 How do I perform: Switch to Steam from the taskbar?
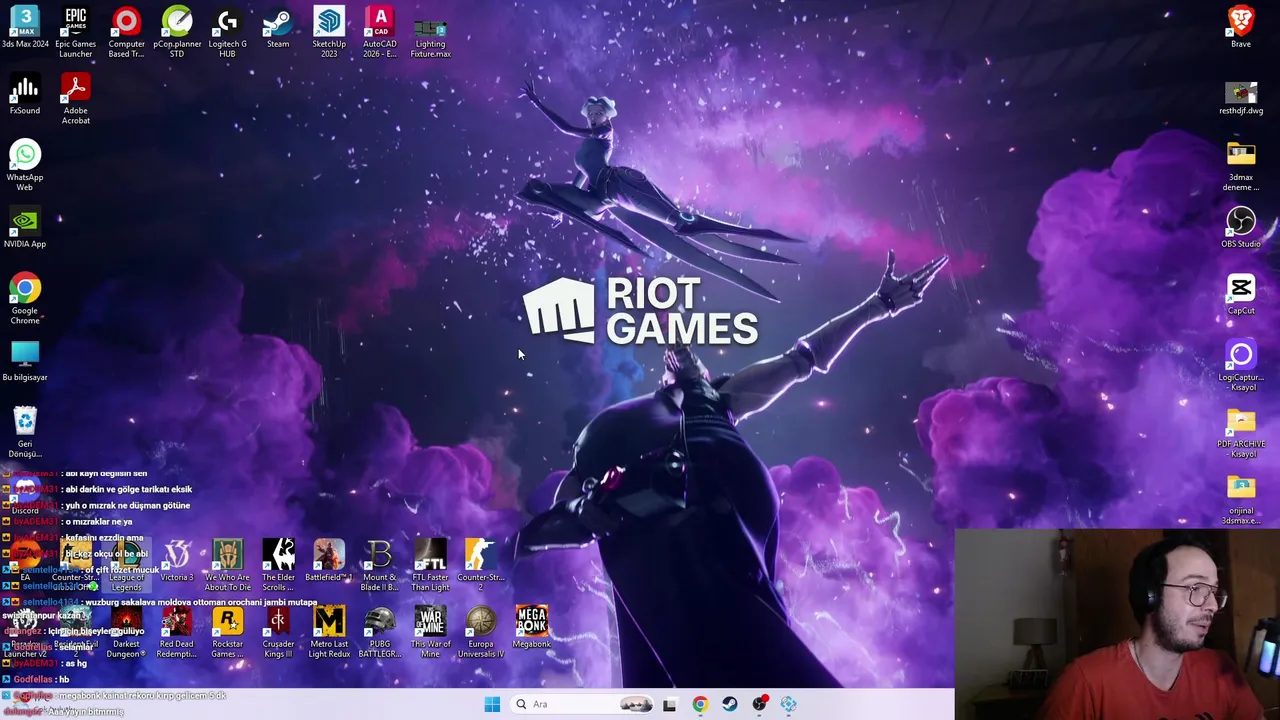730,704
